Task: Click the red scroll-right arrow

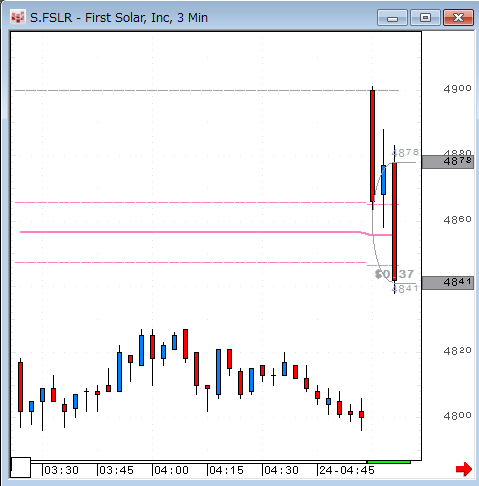Action: click(x=464, y=469)
